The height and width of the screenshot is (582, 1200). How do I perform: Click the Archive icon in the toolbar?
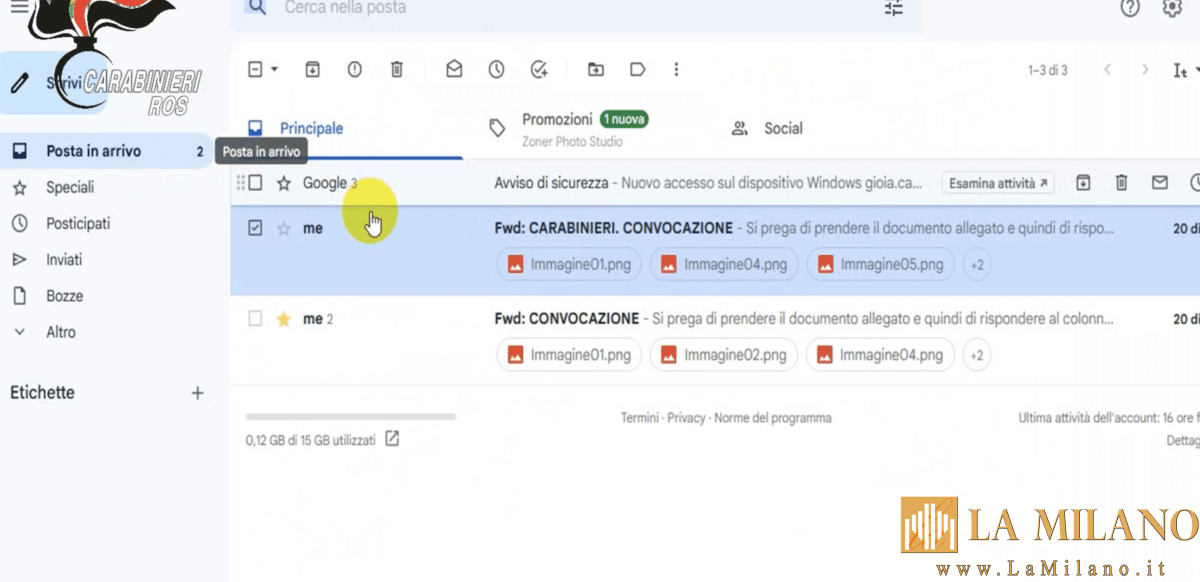(x=312, y=69)
